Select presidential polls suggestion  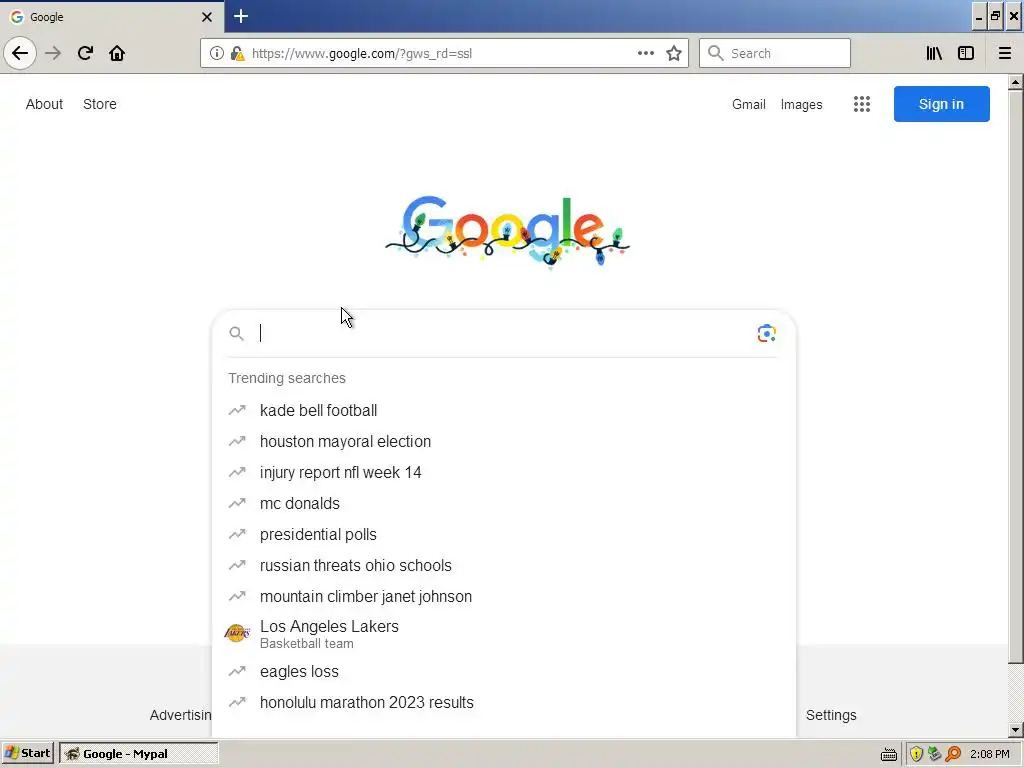[x=504, y=534]
